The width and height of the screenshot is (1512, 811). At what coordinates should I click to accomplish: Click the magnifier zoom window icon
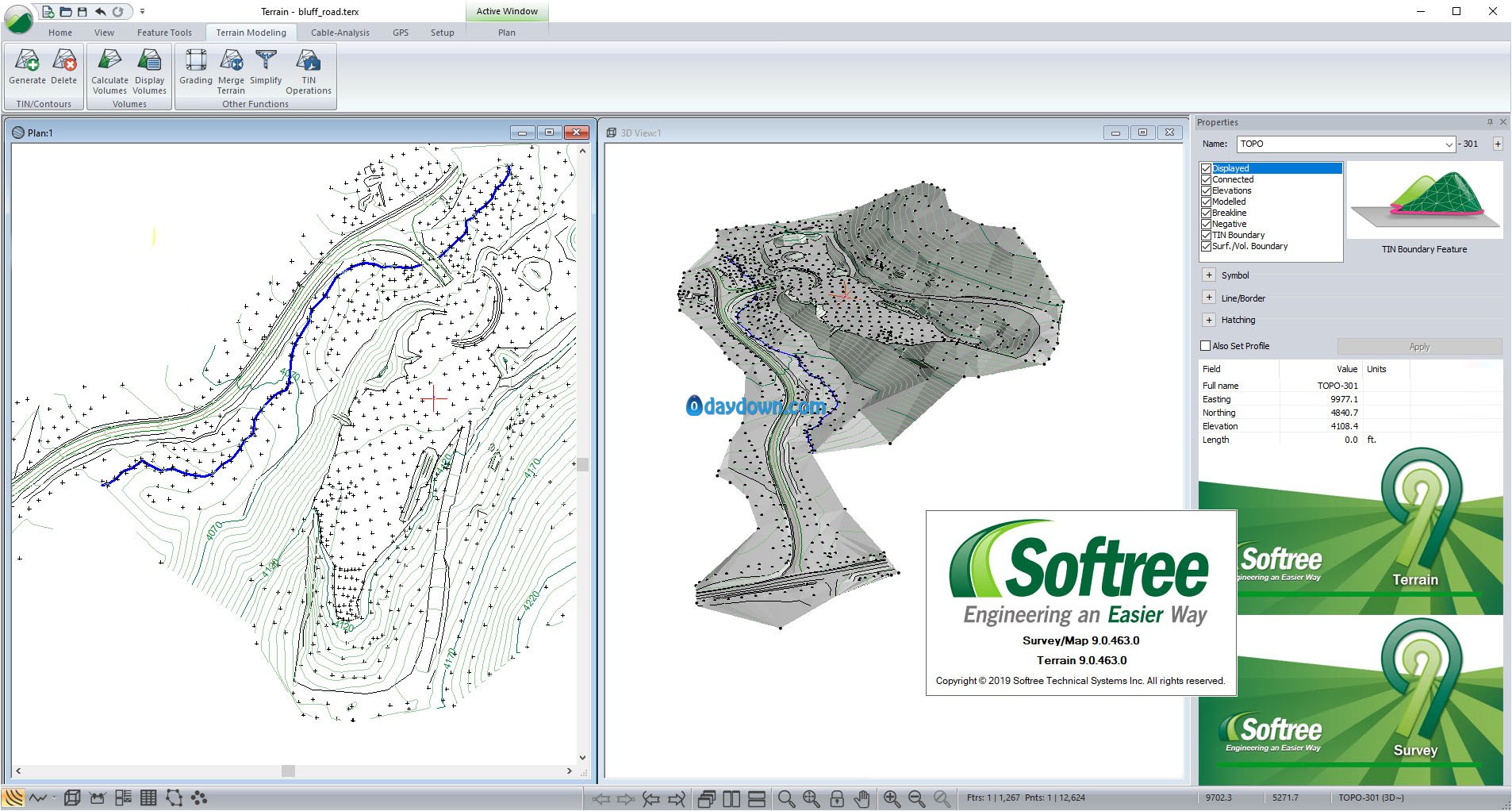pos(785,799)
